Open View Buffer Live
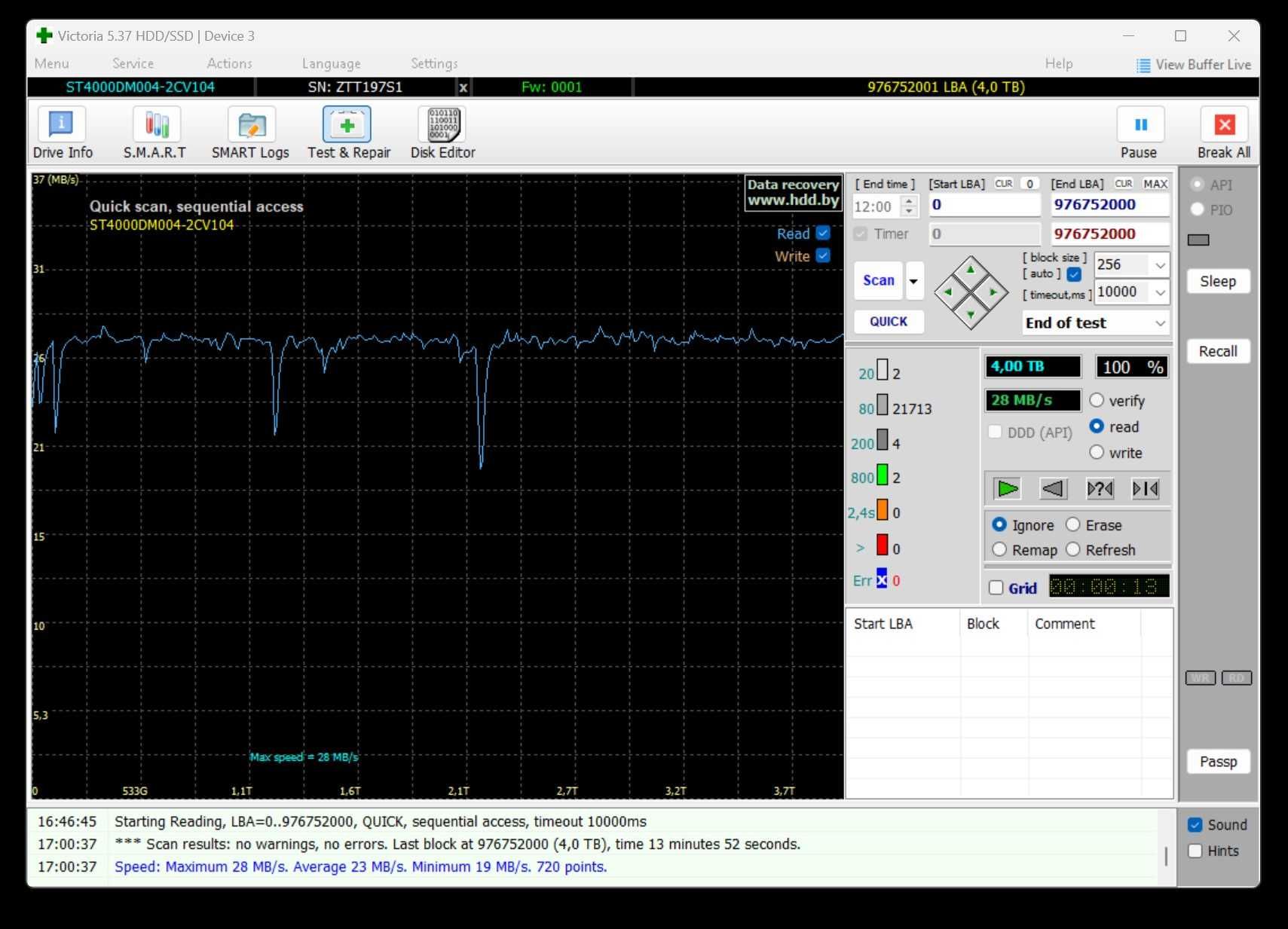Screen dimensions: 1288x929 click(1194, 65)
